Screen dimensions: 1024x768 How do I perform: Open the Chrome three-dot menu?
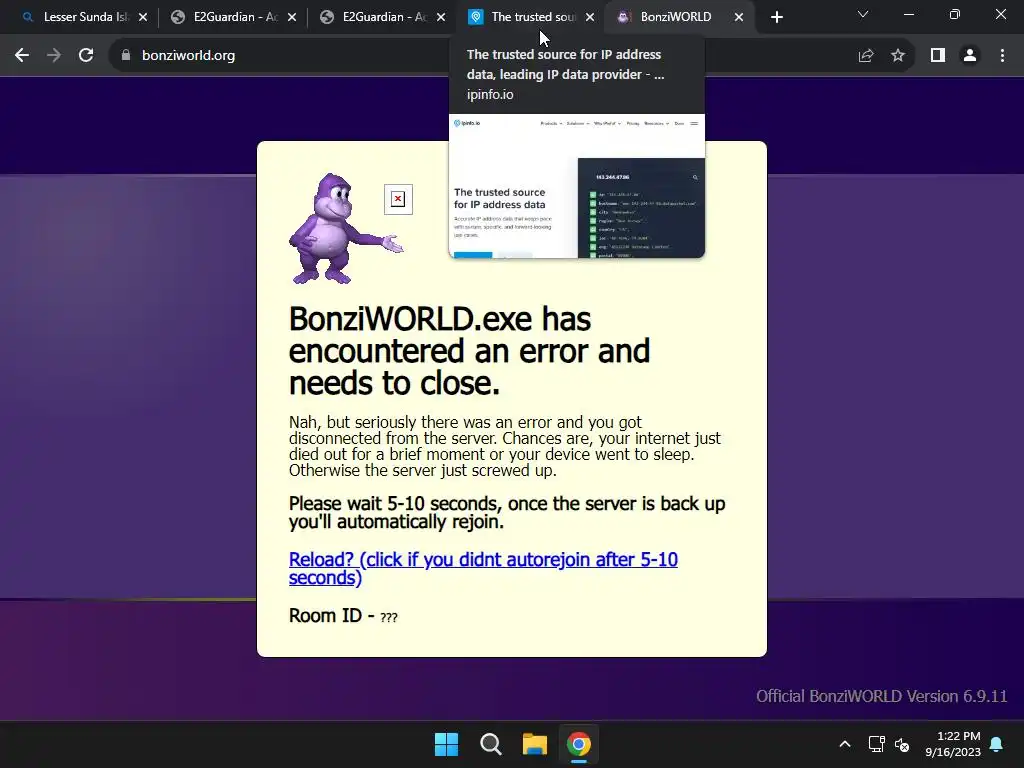click(1002, 56)
